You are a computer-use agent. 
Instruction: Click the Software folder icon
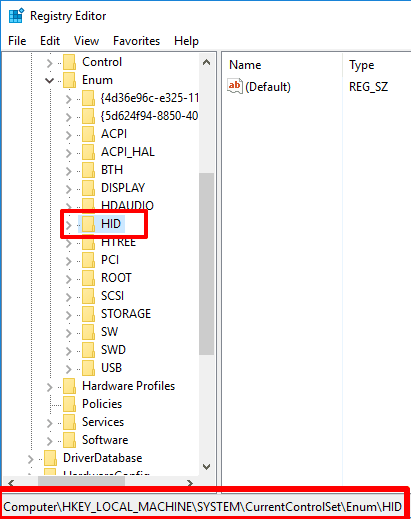coord(69,440)
